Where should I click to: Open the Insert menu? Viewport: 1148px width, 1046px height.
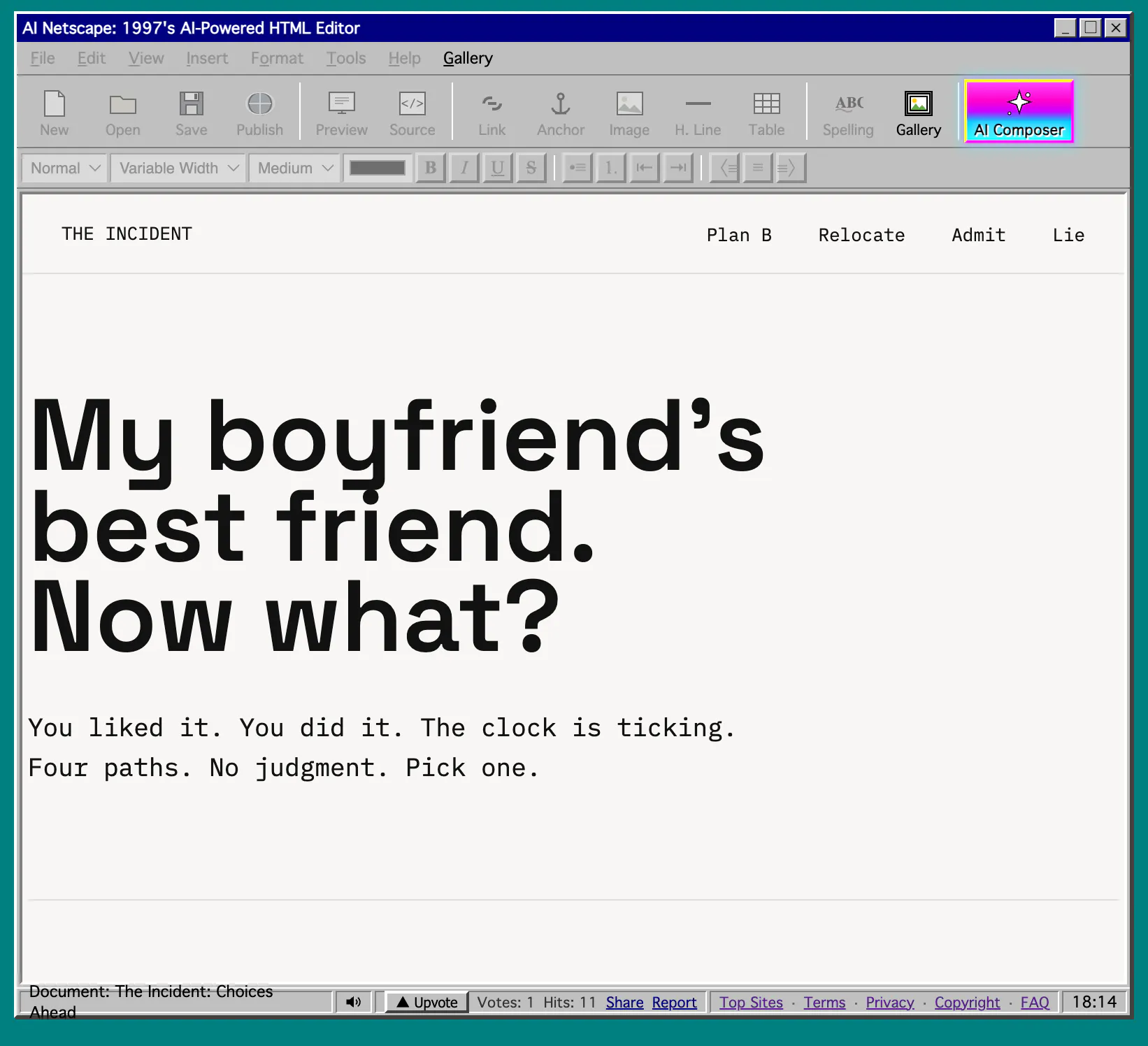click(x=207, y=58)
